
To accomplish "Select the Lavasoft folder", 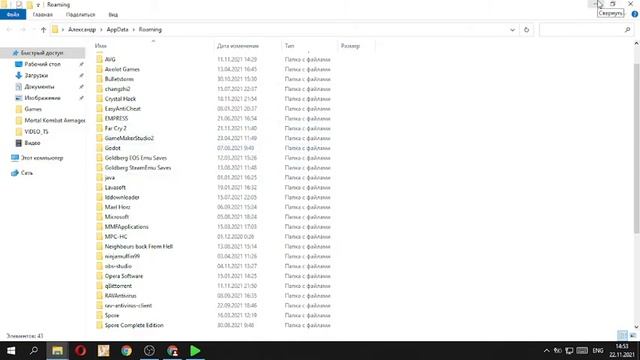I will point(115,187).
